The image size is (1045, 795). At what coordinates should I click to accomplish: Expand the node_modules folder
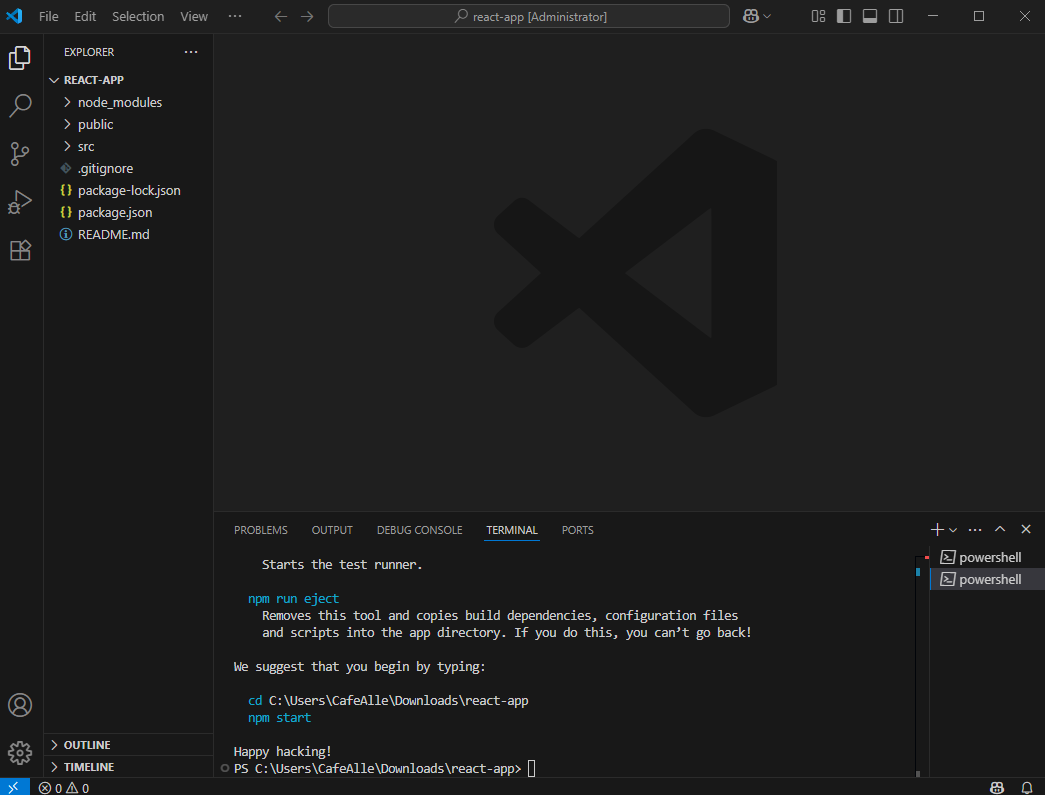point(129,102)
